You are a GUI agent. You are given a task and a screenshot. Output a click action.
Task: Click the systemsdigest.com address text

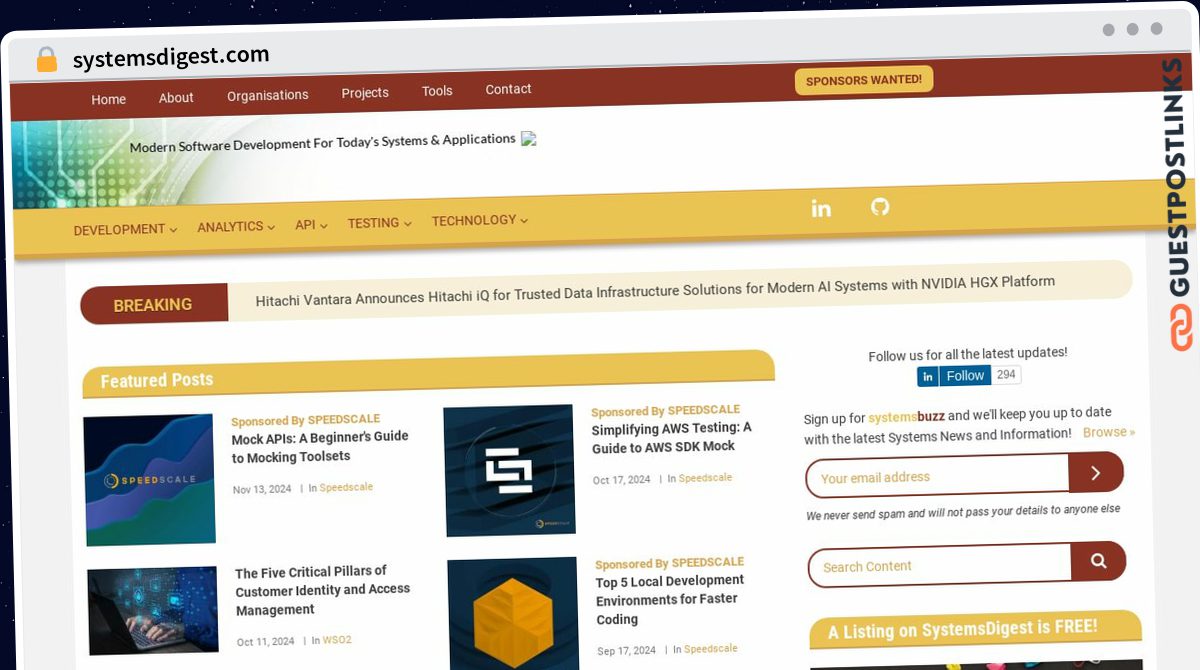click(x=171, y=57)
